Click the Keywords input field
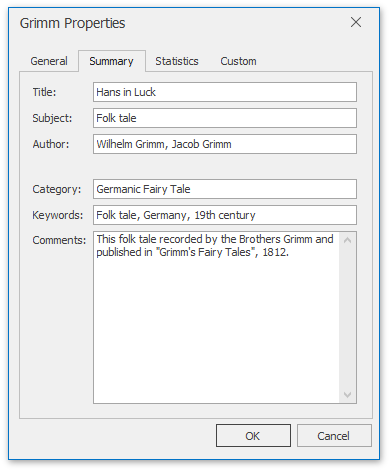 coord(225,215)
